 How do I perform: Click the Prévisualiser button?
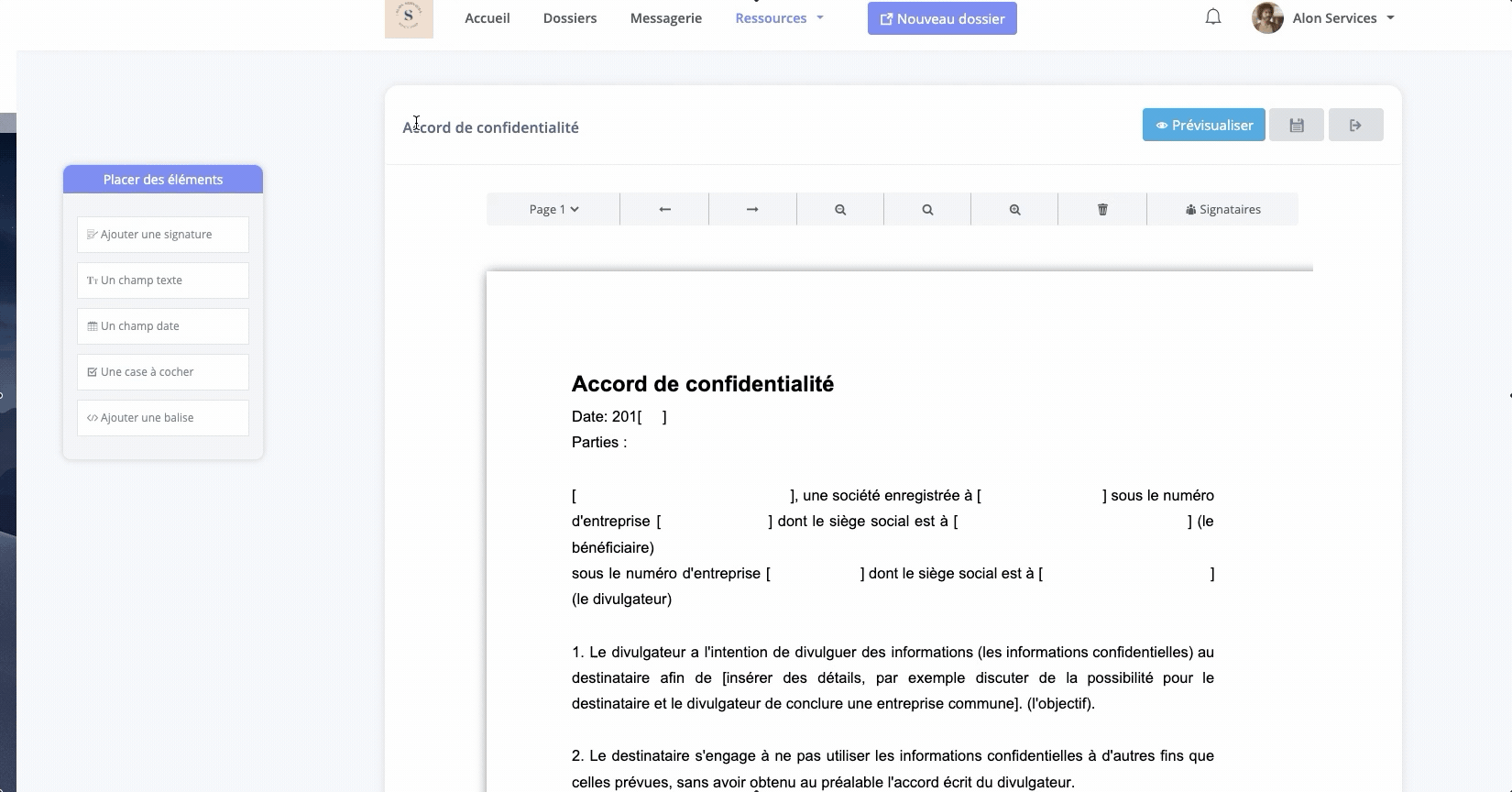tap(1203, 125)
